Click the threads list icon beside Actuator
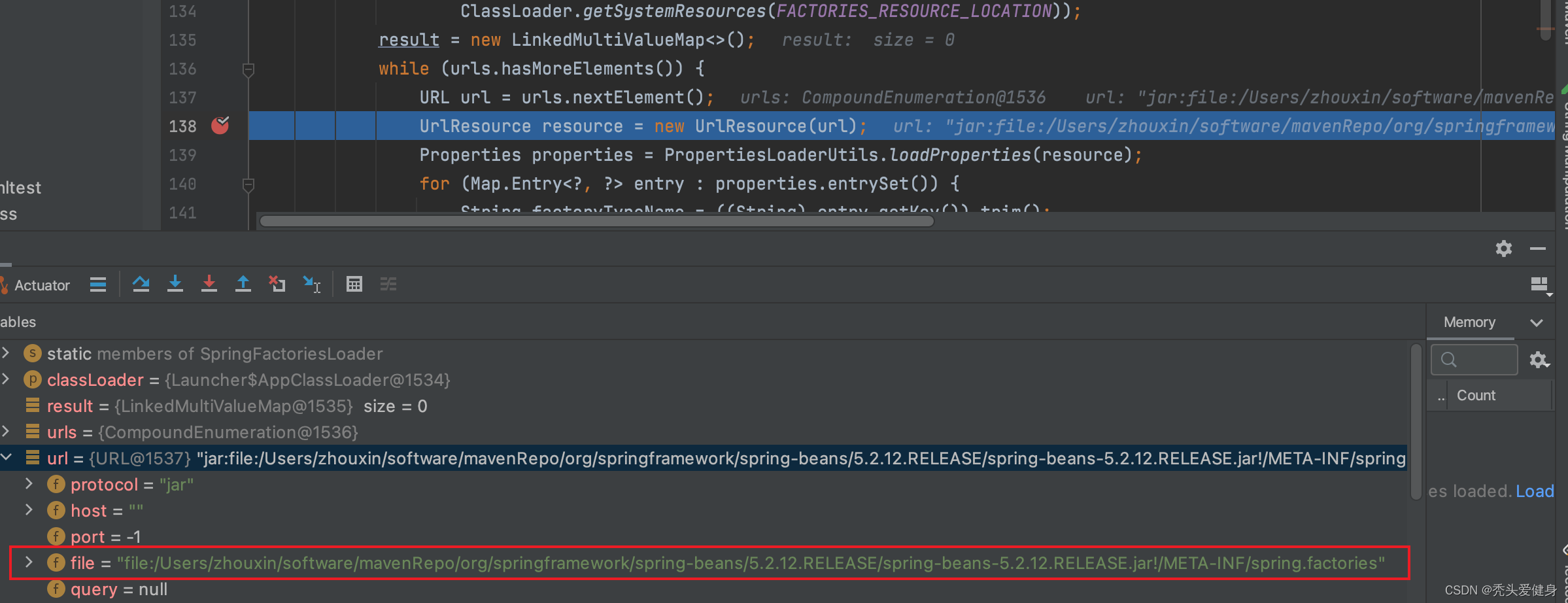Viewport: 1568px width, 603px height. [98, 284]
